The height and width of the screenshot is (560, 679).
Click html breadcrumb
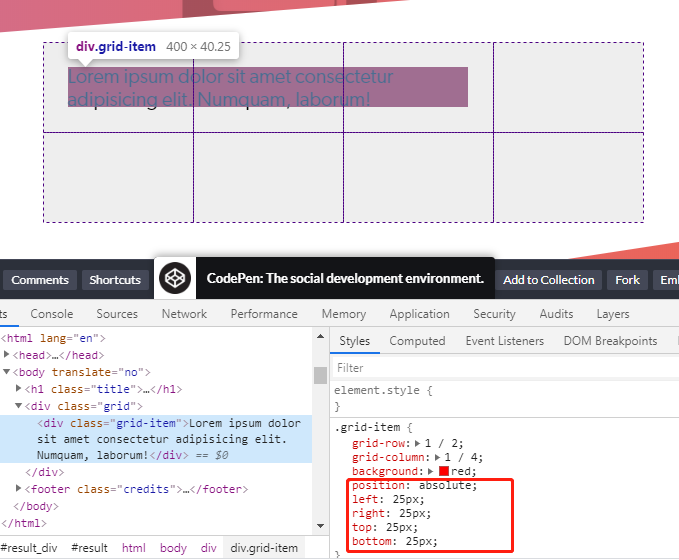(133, 548)
